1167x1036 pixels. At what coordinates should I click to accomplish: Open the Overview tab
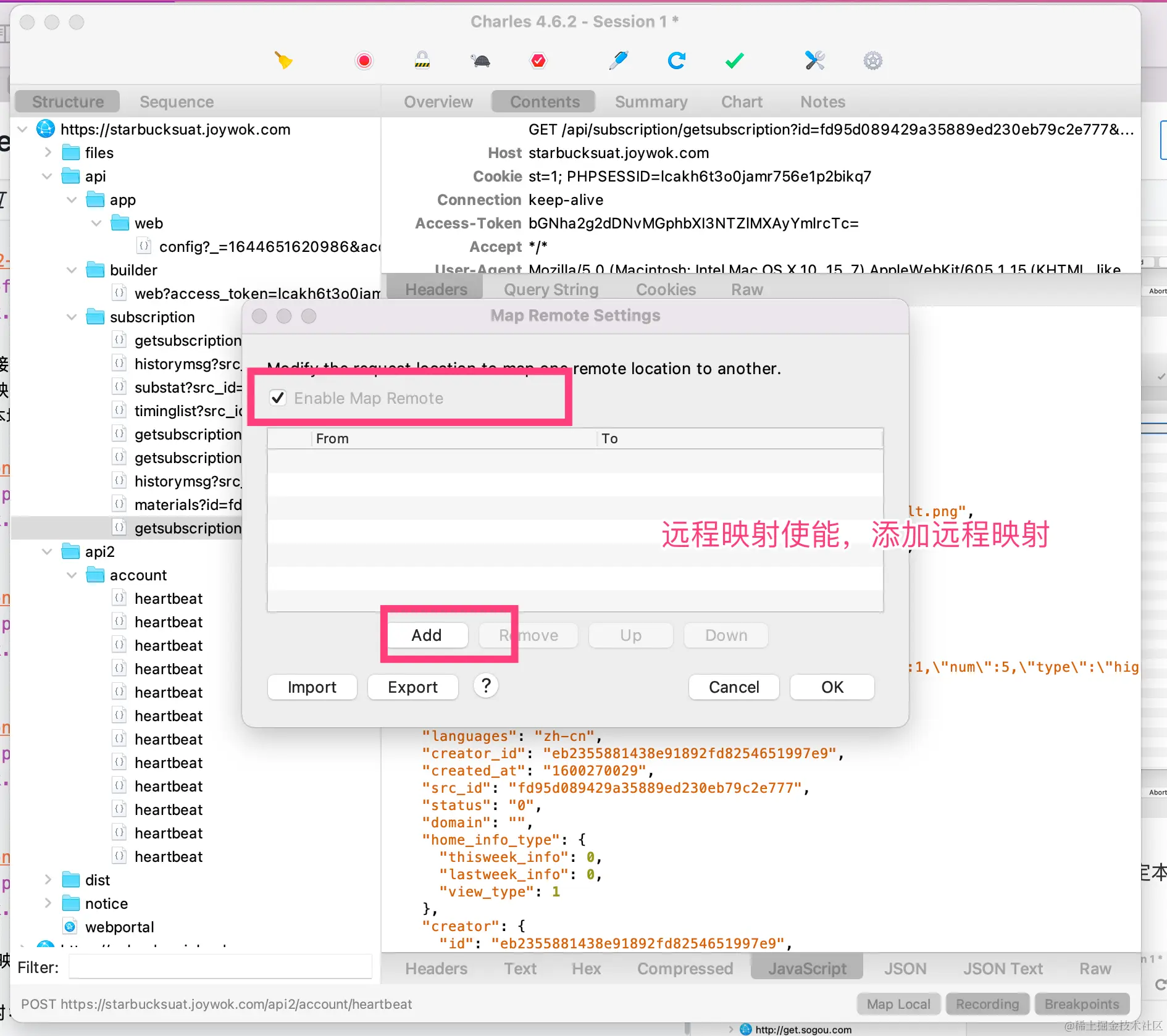438,101
